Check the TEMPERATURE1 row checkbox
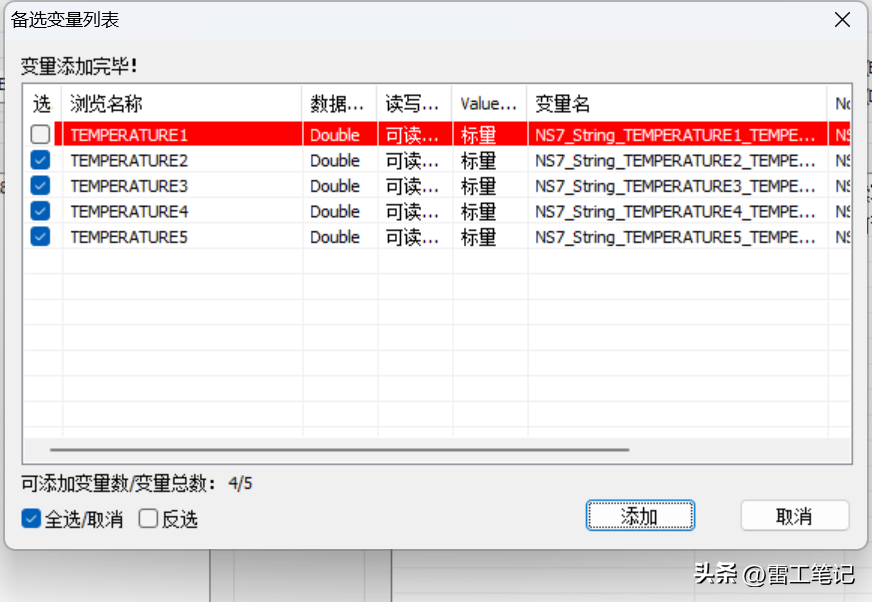This screenshot has width=872, height=602. point(40,135)
